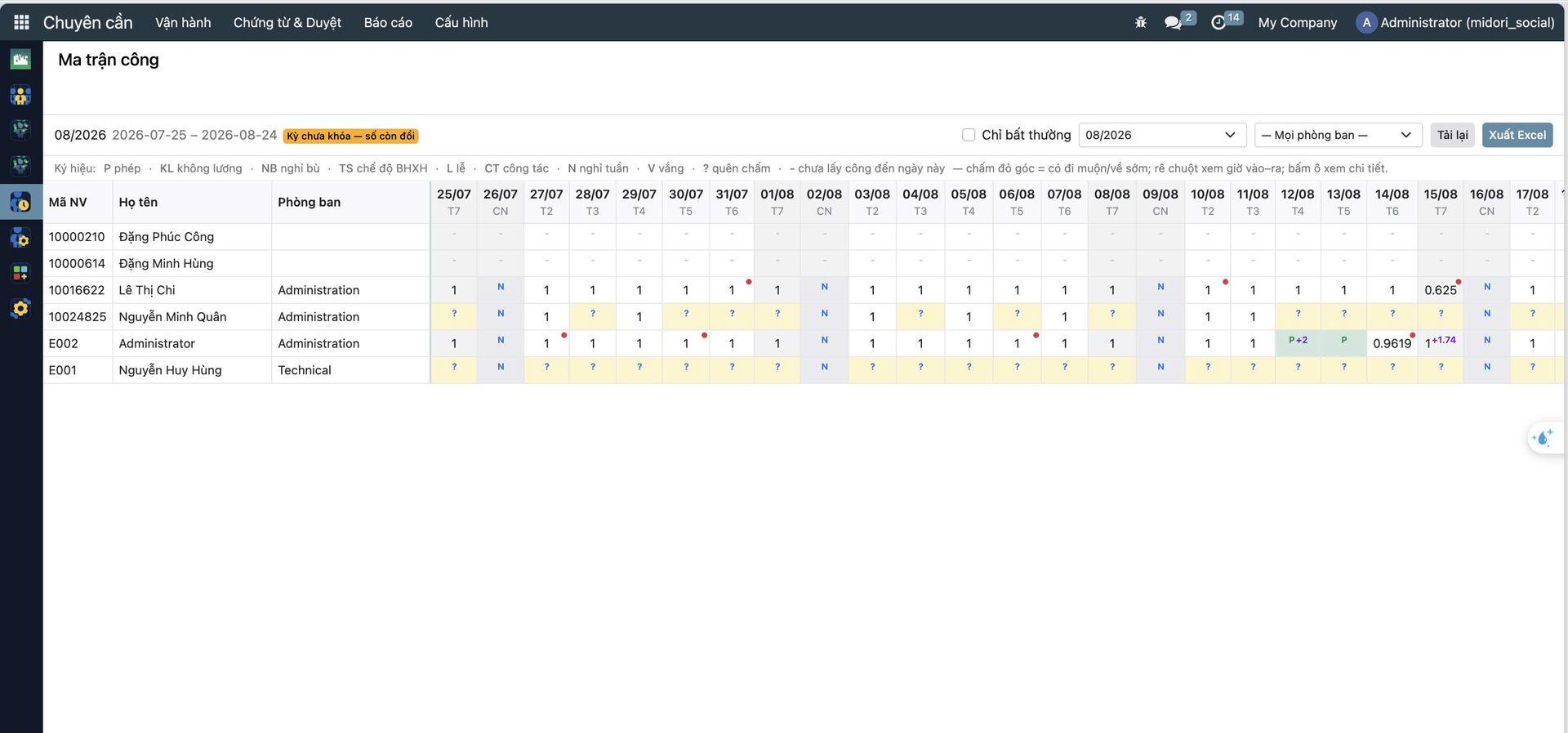Open the Settings gear app in sidebar
This screenshot has height=733, width=1568.
[20, 308]
